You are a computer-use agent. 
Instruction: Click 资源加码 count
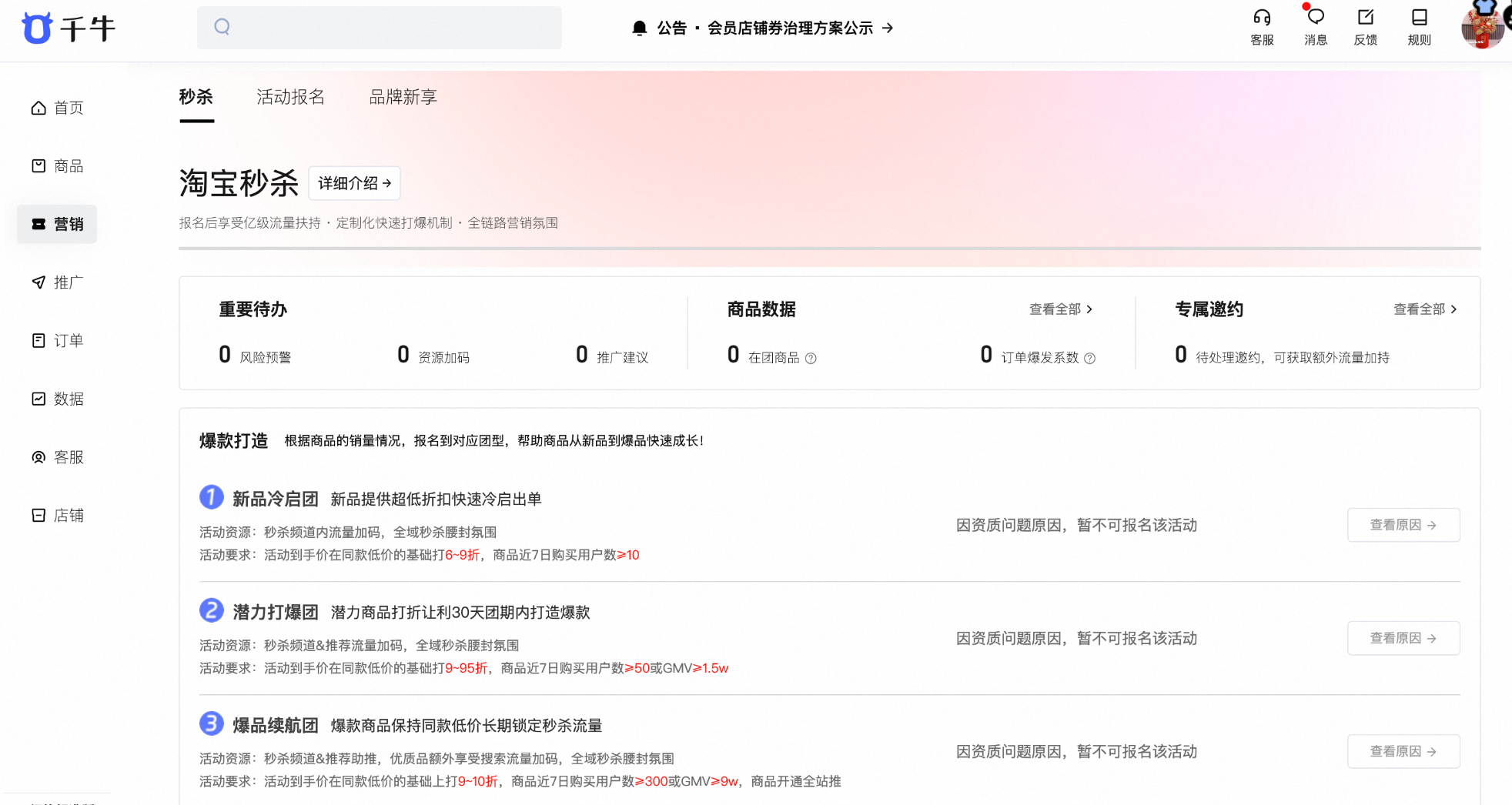point(403,355)
